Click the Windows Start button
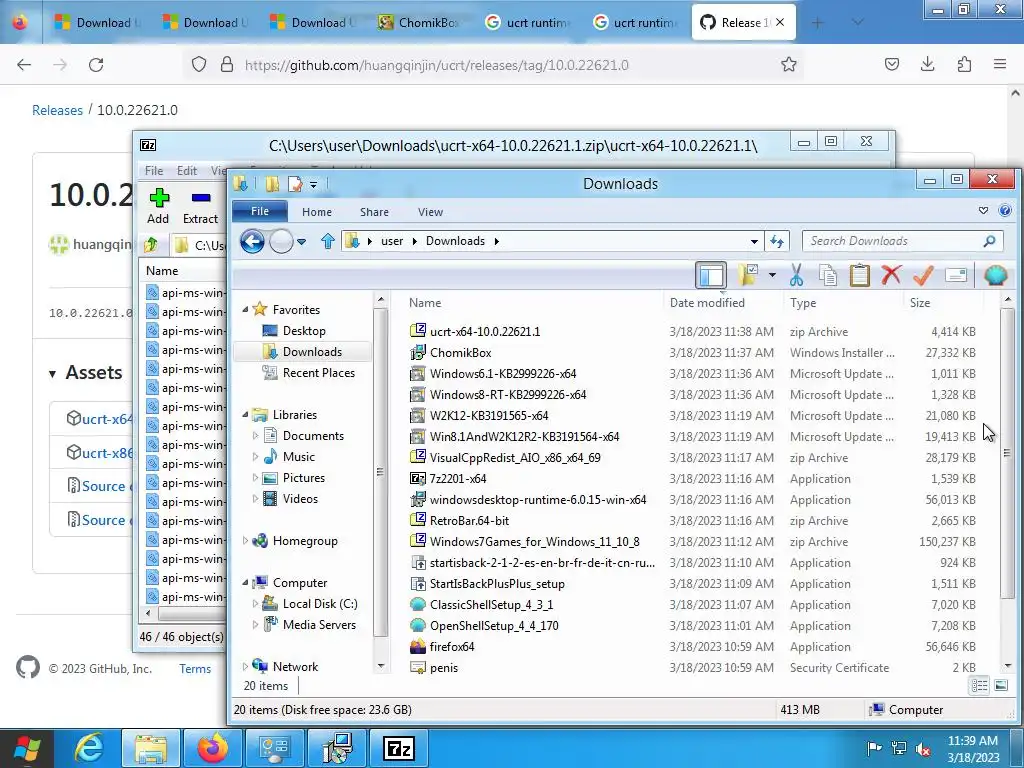The image size is (1024, 768). (27, 748)
